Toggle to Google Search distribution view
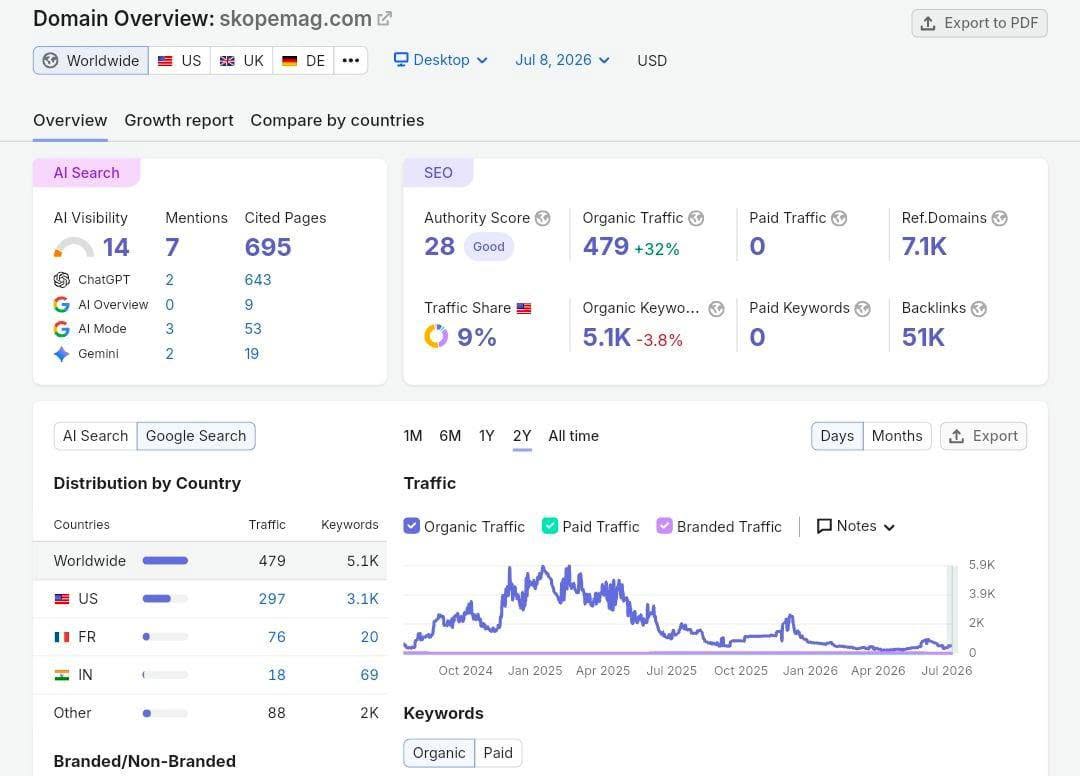The width and height of the screenshot is (1080, 776). tap(196, 437)
